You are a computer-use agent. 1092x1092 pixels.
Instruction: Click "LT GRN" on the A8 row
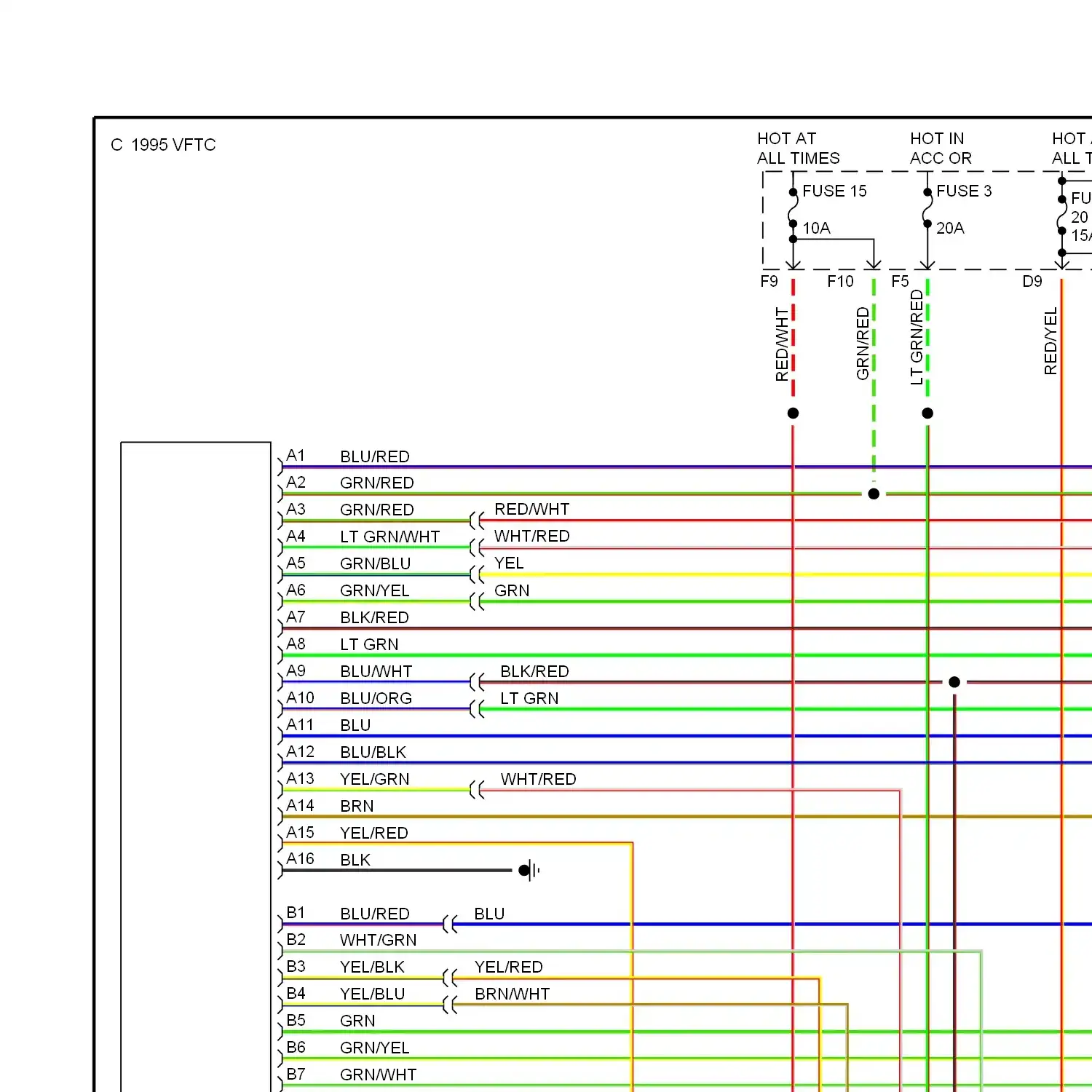click(x=369, y=644)
